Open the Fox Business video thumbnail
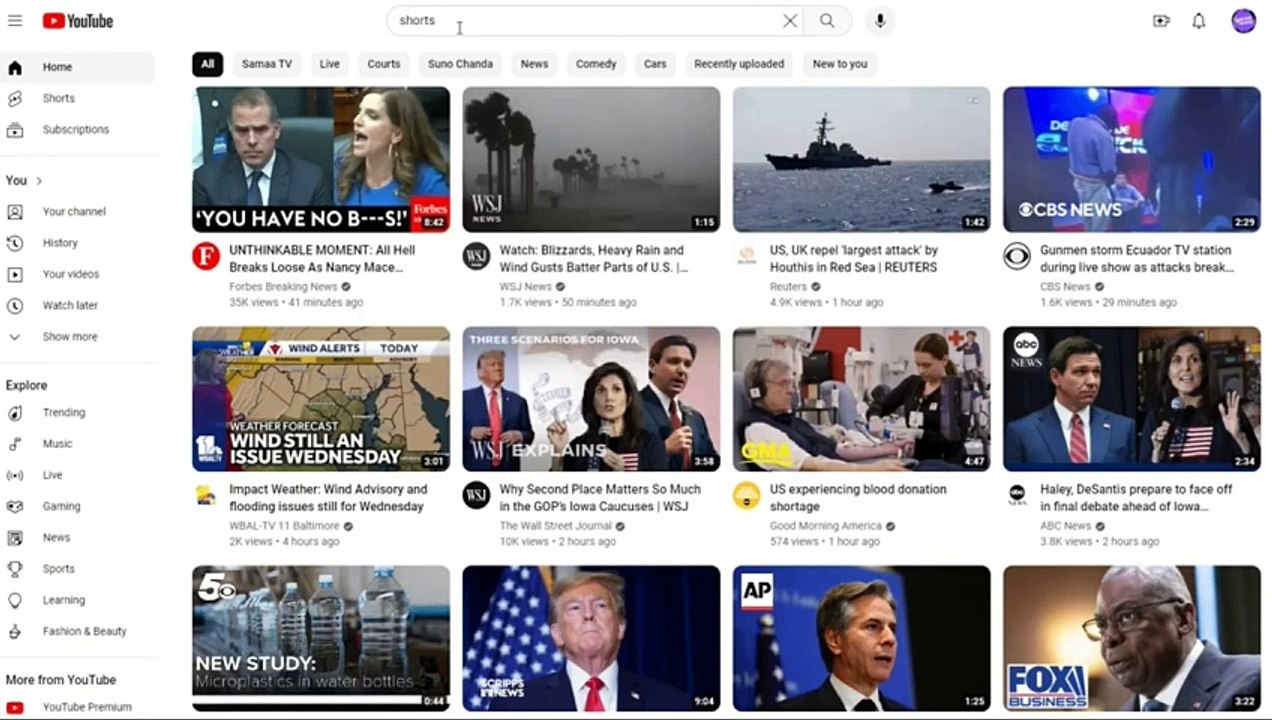 click(1132, 638)
